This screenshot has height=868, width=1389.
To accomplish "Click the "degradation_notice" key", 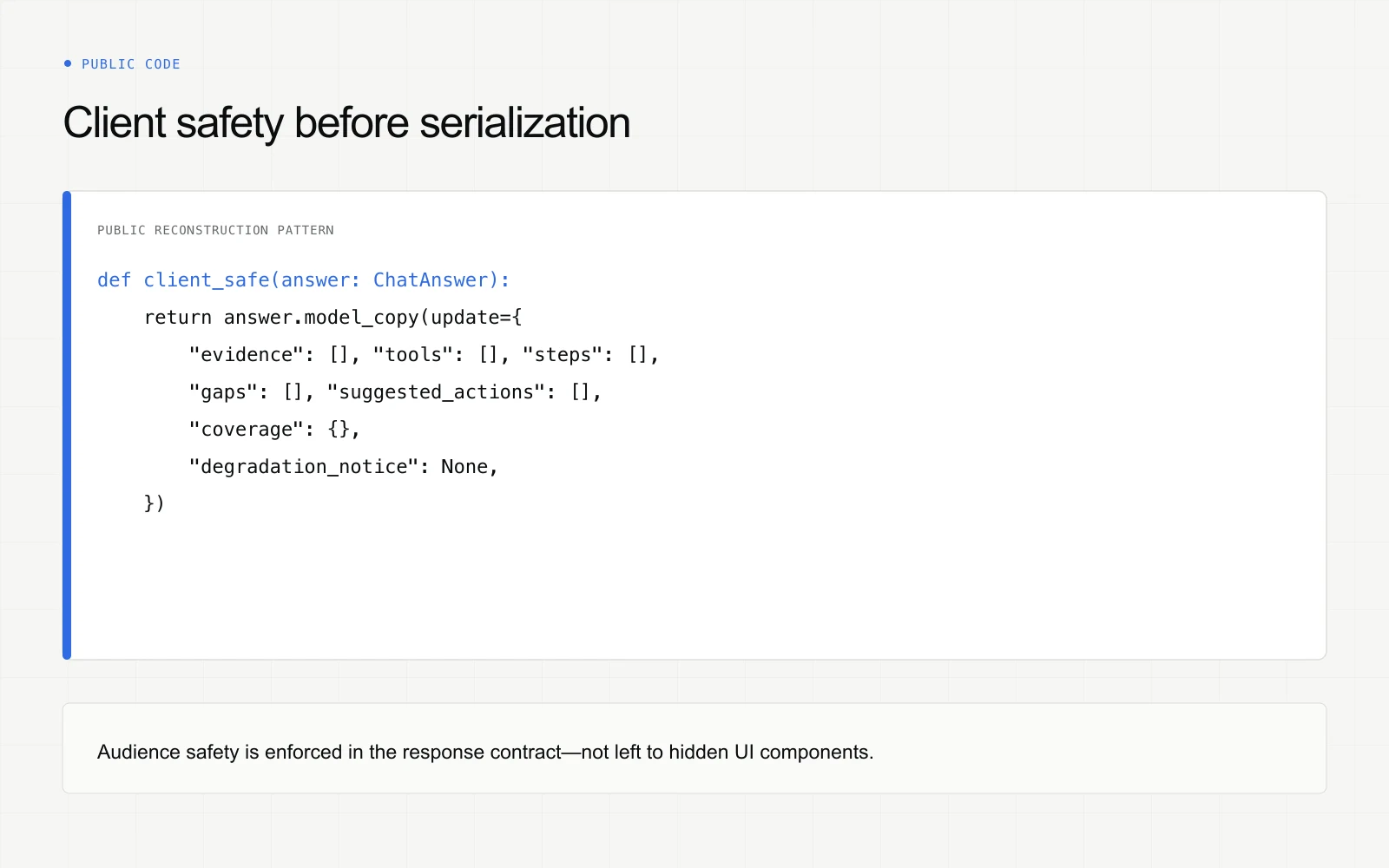I will (304, 467).
